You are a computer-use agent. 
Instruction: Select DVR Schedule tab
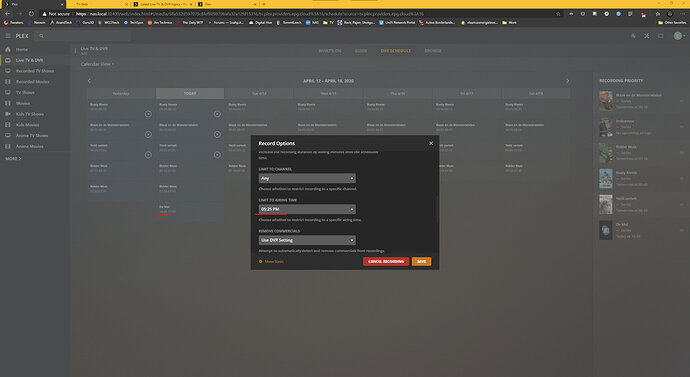[396, 51]
